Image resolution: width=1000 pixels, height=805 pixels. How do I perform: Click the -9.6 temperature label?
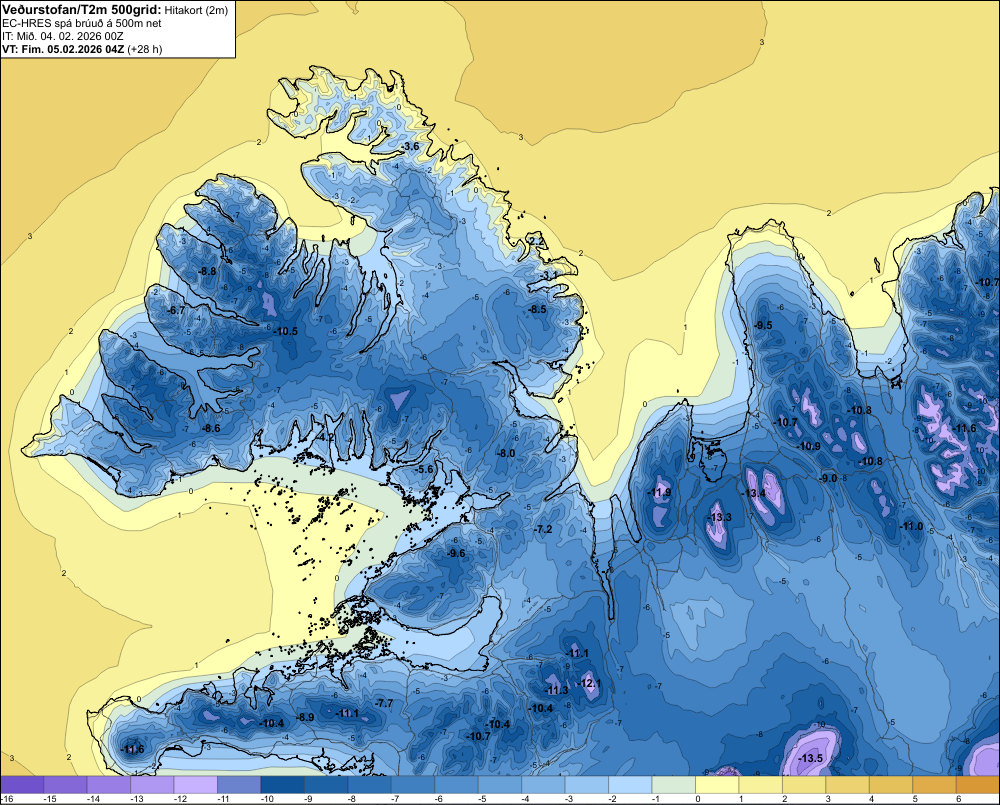(x=456, y=553)
